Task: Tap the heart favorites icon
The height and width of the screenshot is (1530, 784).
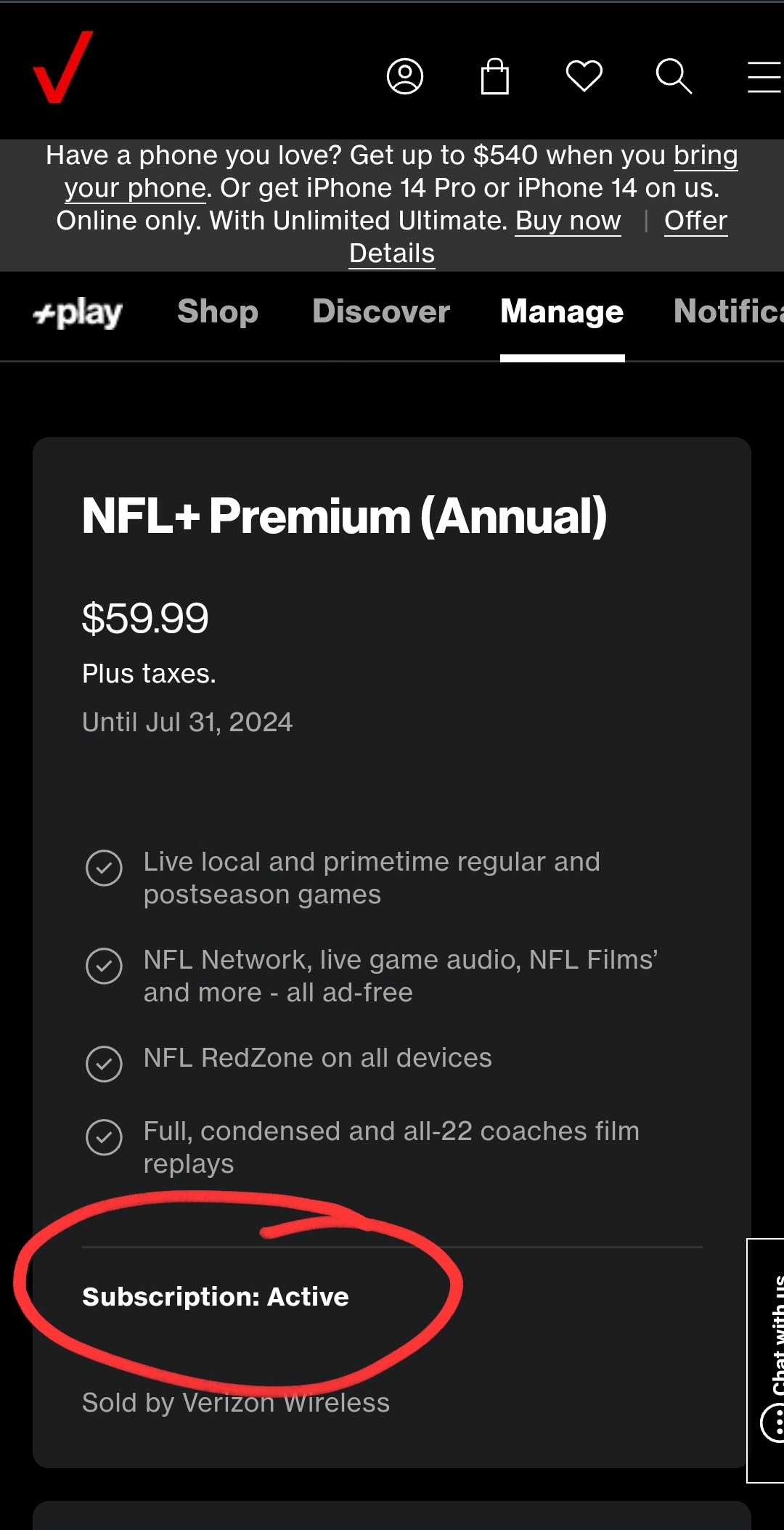Action: tap(584, 76)
